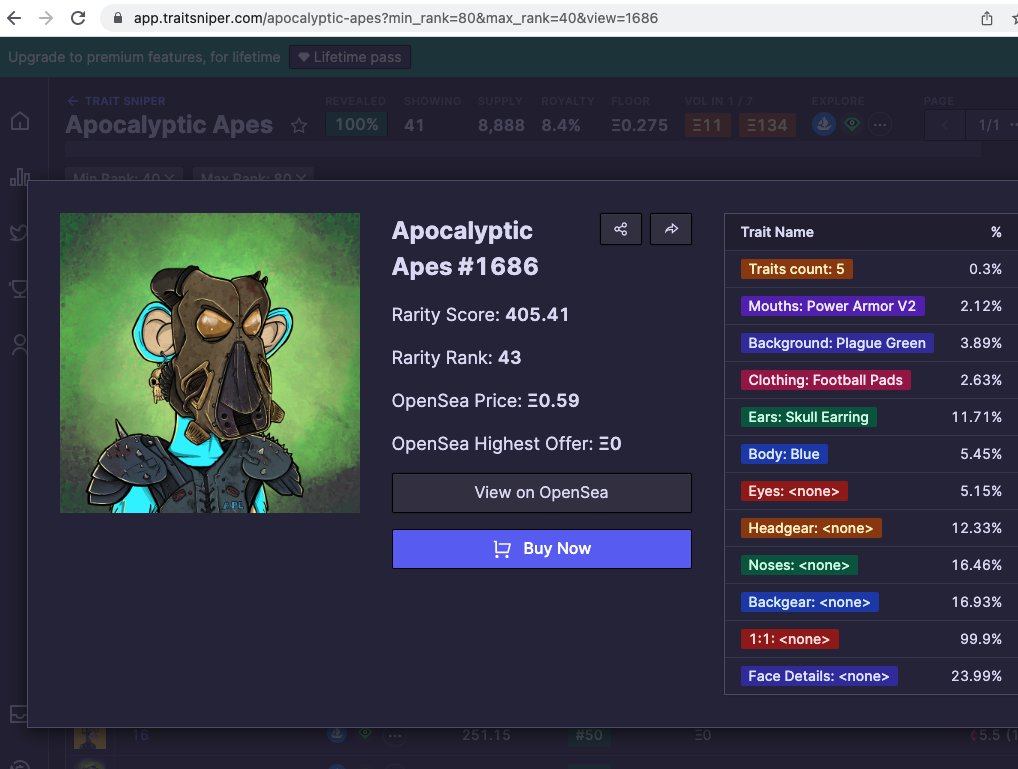This screenshot has width=1018, height=769.
Task: Select the rankings chart icon in the sidebar
Action: (x=19, y=176)
